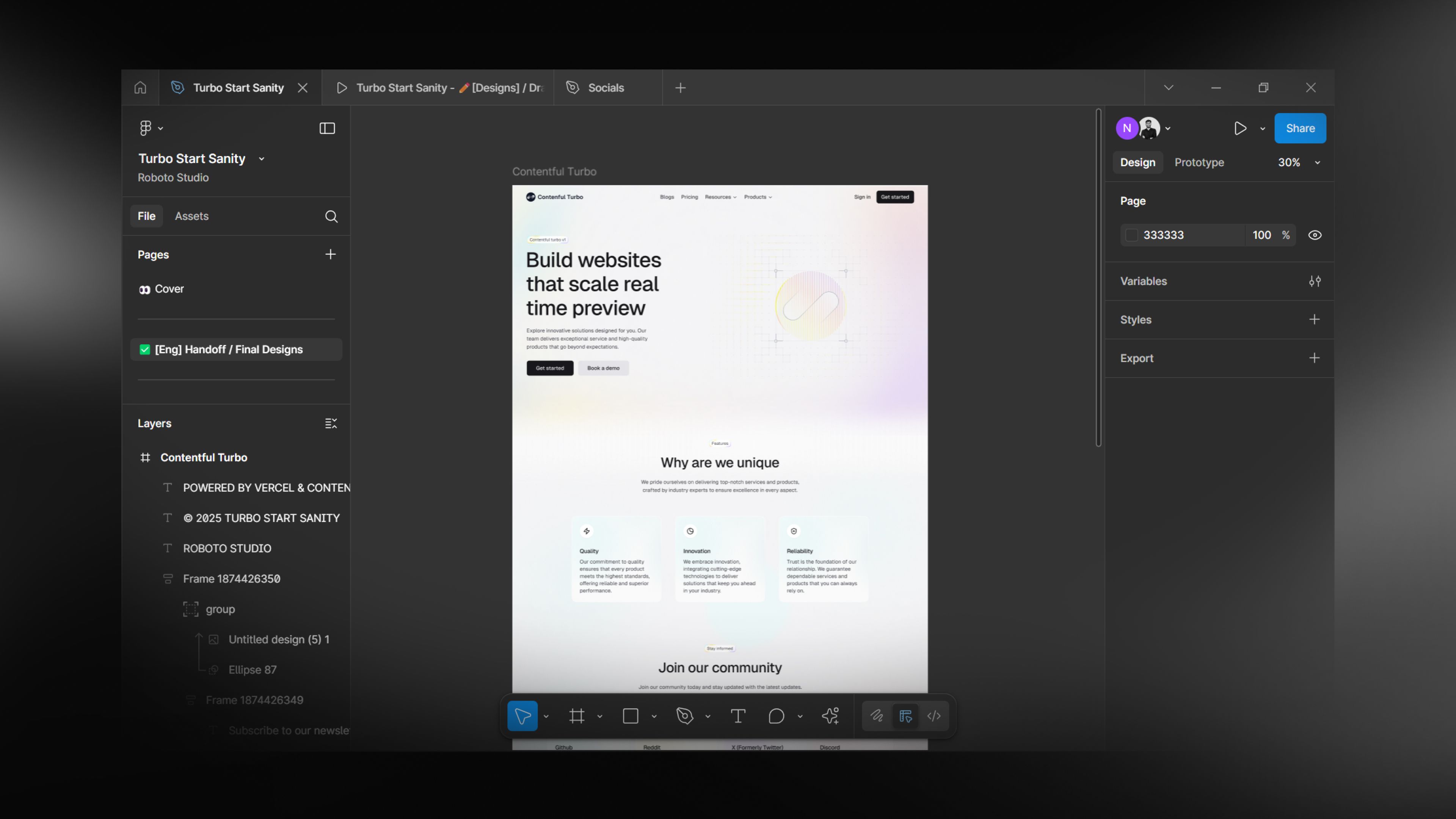Image resolution: width=1456 pixels, height=819 pixels.
Task: Toggle page background visibility eye icon
Action: 1315,235
